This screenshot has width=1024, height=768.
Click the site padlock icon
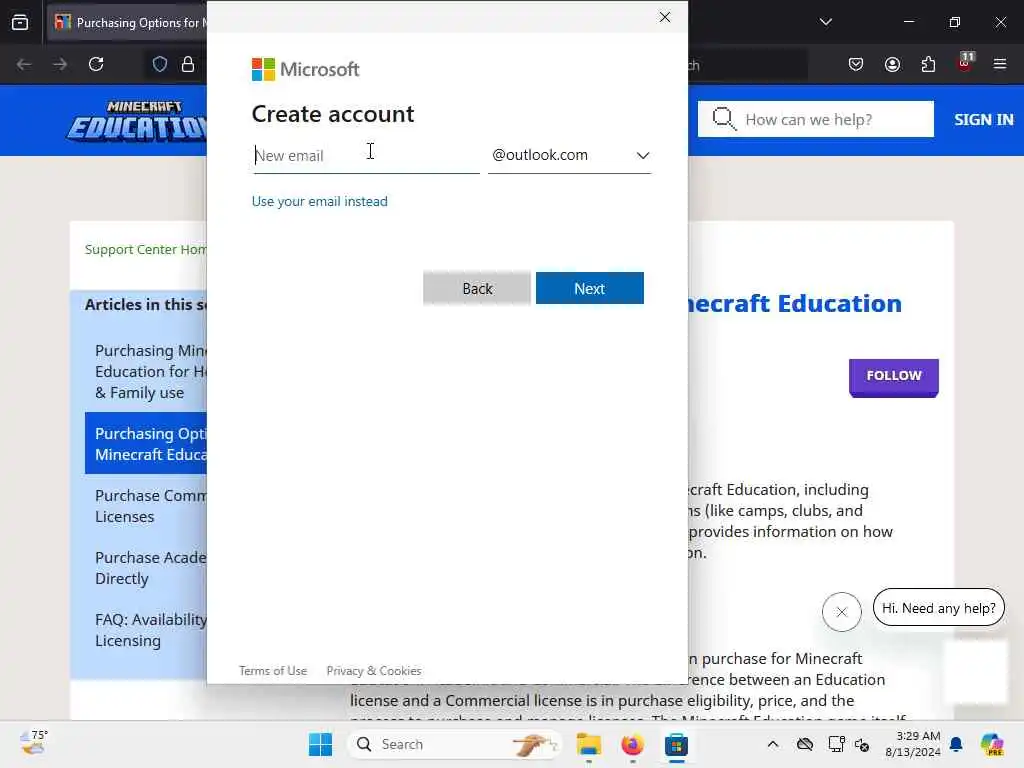click(x=188, y=64)
